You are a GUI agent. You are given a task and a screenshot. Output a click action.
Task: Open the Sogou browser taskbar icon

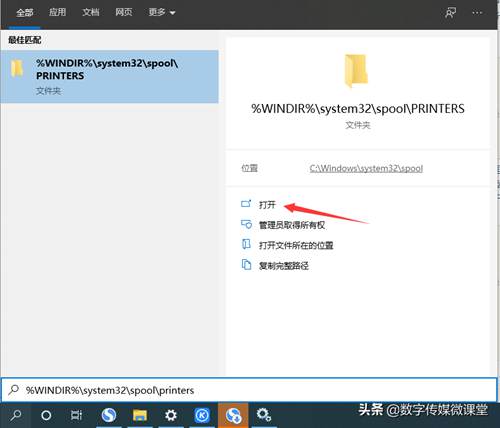coord(109,415)
